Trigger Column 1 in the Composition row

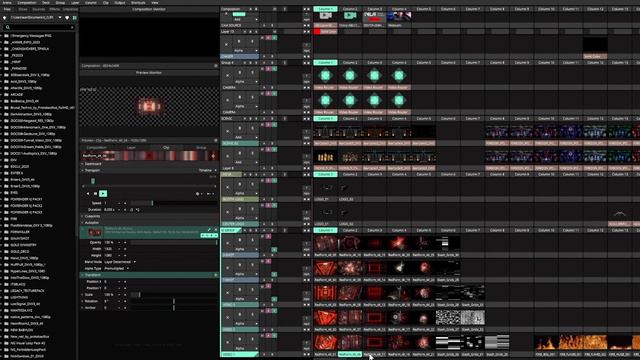(325, 9)
